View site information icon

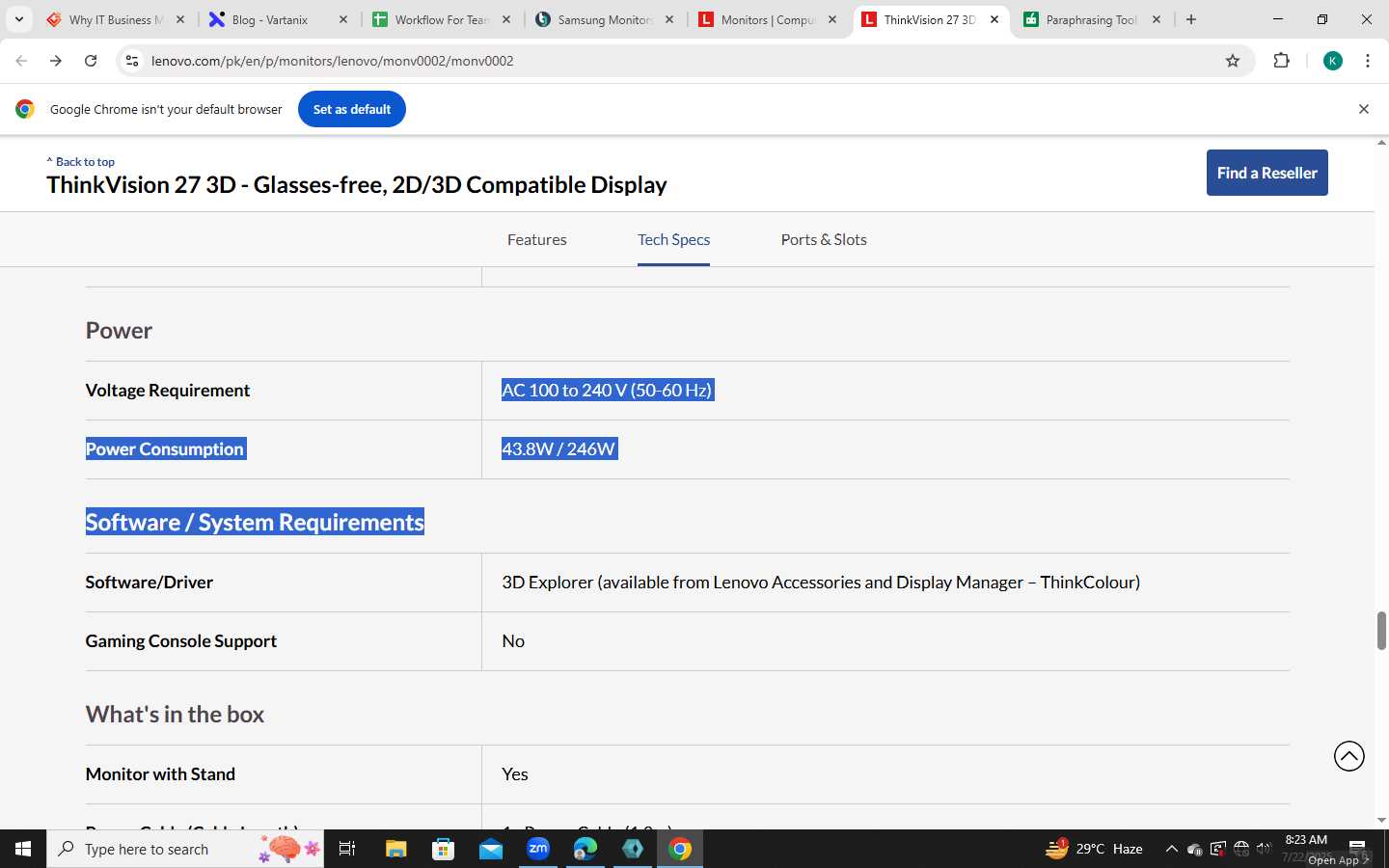point(132,61)
